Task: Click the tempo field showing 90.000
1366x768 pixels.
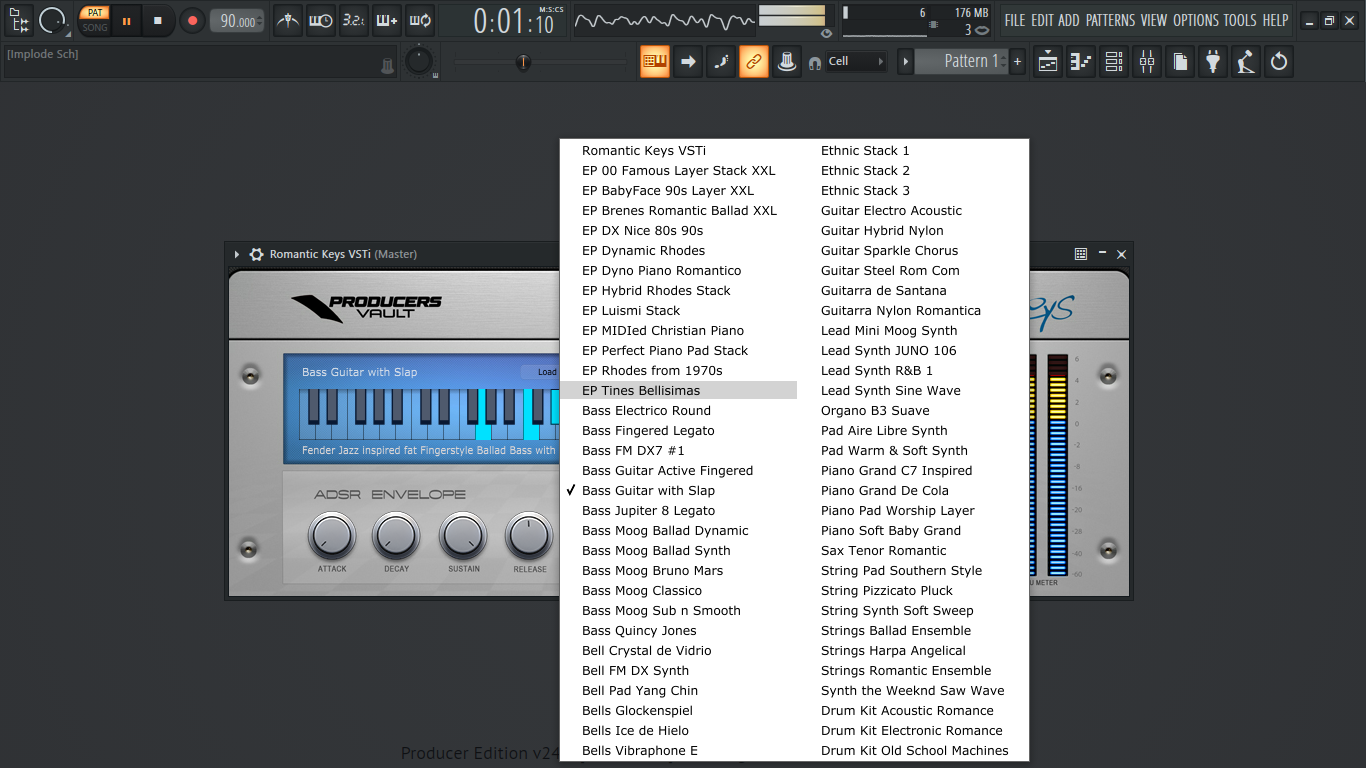Action: [238, 20]
